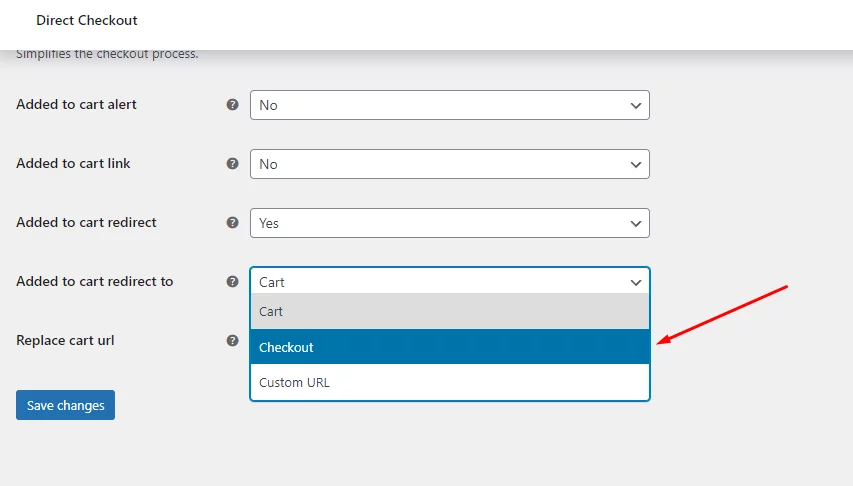Click the Added to cart link label
The height and width of the screenshot is (486, 853).
(73, 163)
